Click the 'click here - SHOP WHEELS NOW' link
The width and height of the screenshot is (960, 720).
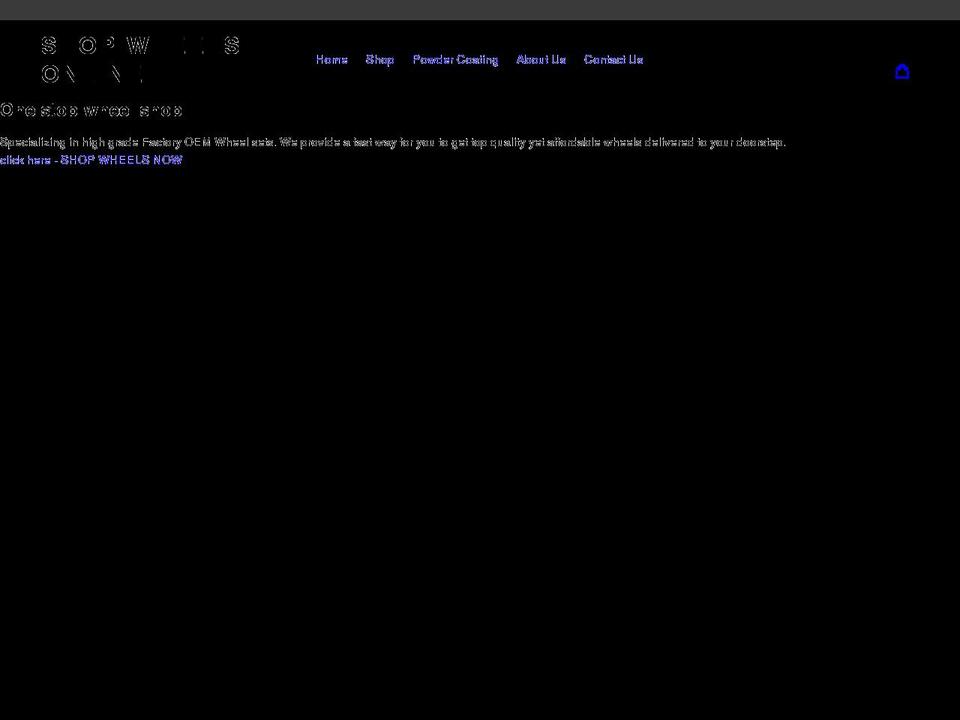point(91,160)
